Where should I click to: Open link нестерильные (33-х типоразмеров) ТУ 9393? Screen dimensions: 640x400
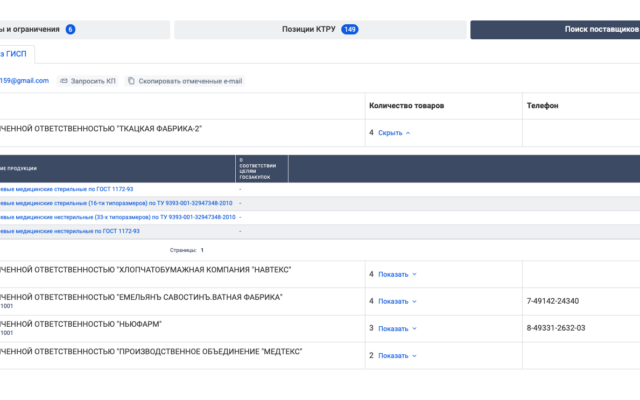click(x=118, y=217)
